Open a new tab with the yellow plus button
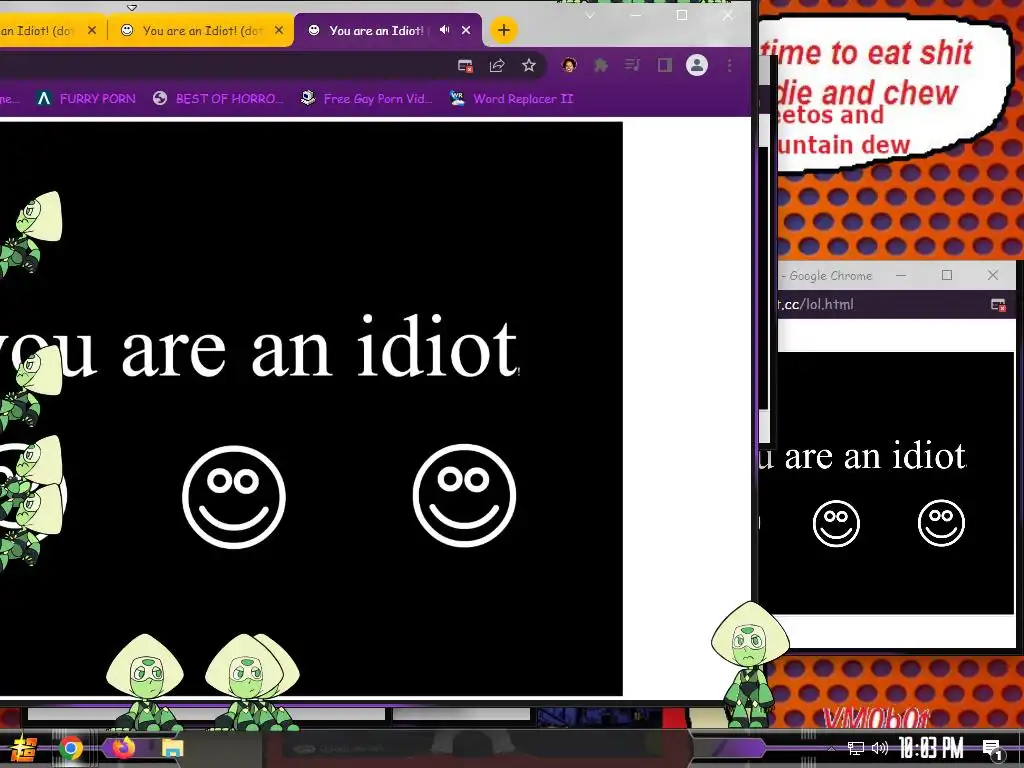This screenshot has width=1024, height=768. tap(504, 30)
